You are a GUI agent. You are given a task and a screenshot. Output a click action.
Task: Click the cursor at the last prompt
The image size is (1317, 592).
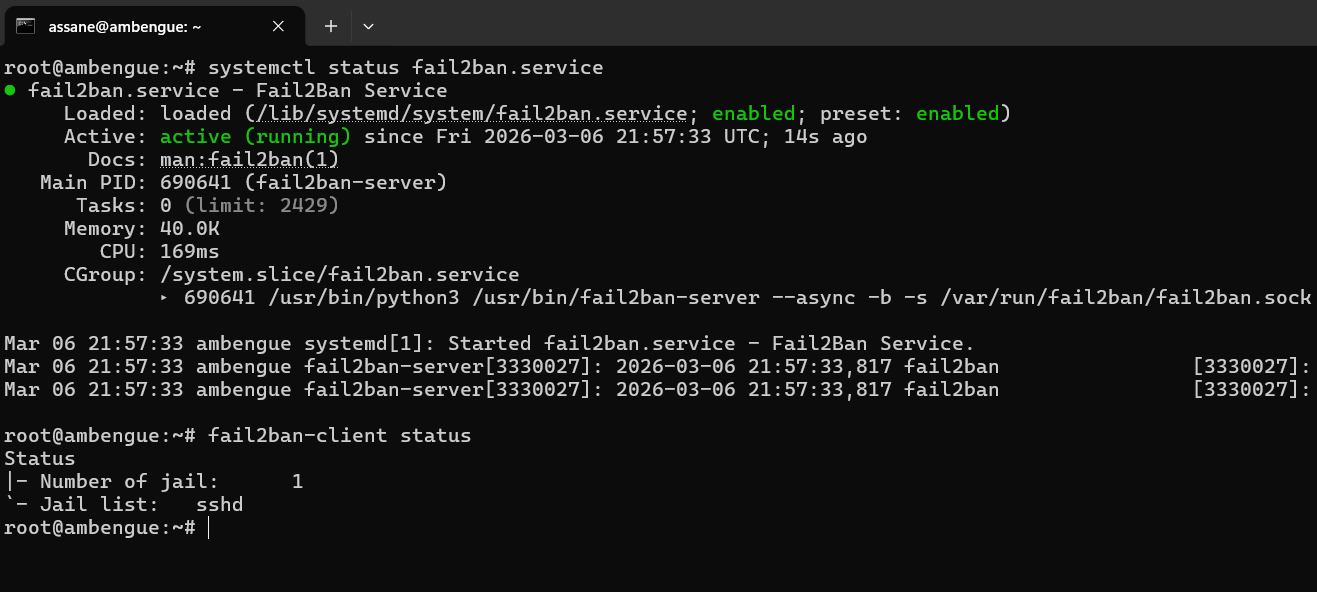point(209,528)
